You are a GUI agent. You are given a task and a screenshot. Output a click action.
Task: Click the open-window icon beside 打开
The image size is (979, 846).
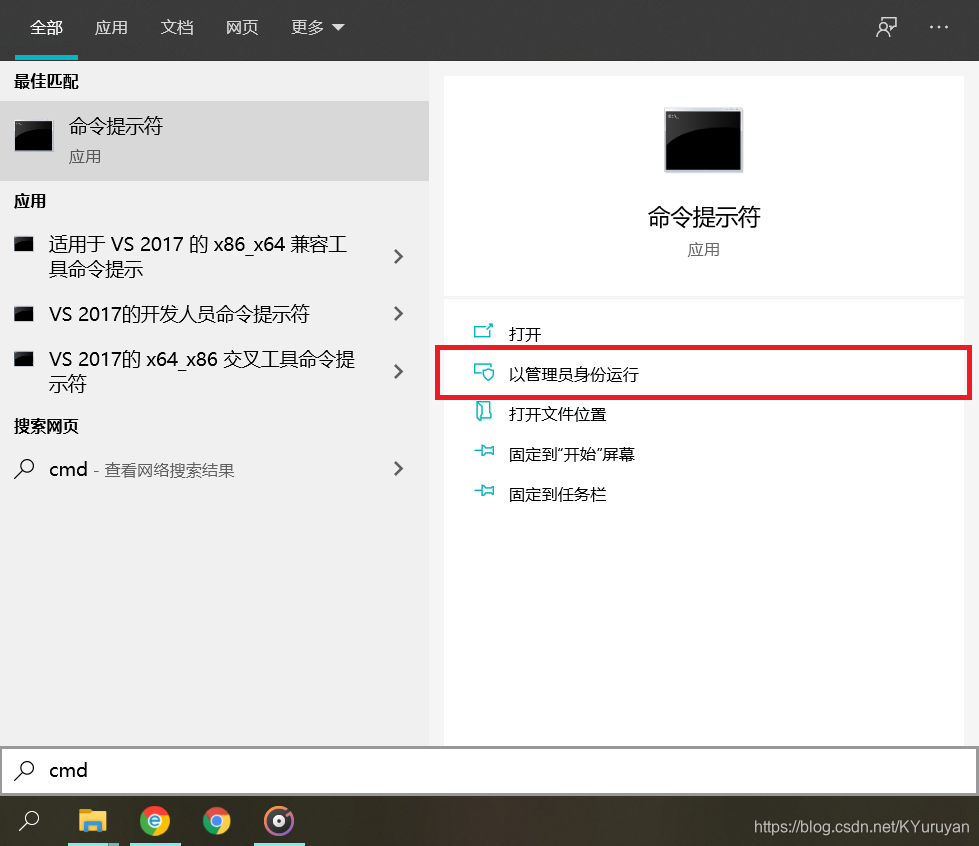point(483,331)
